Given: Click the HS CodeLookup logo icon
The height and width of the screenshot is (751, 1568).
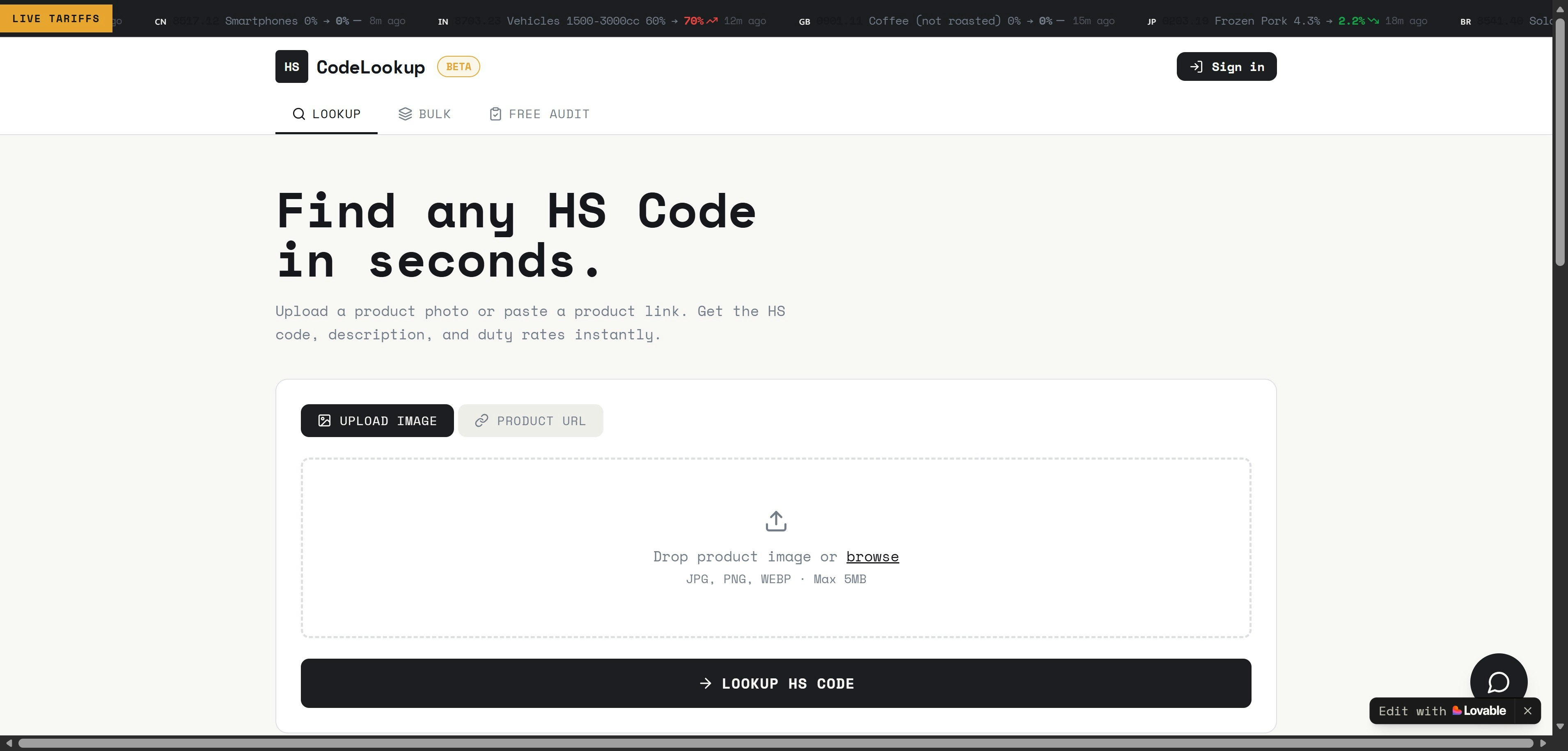Looking at the screenshot, I should pos(291,67).
